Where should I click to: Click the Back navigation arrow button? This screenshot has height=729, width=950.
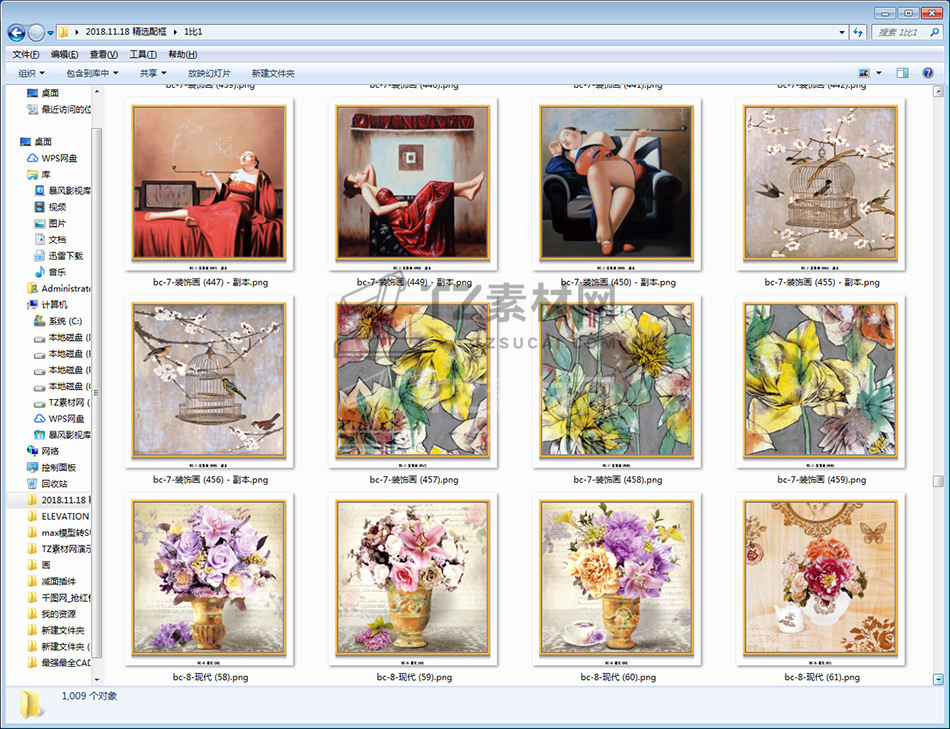(x=16, y=32)
